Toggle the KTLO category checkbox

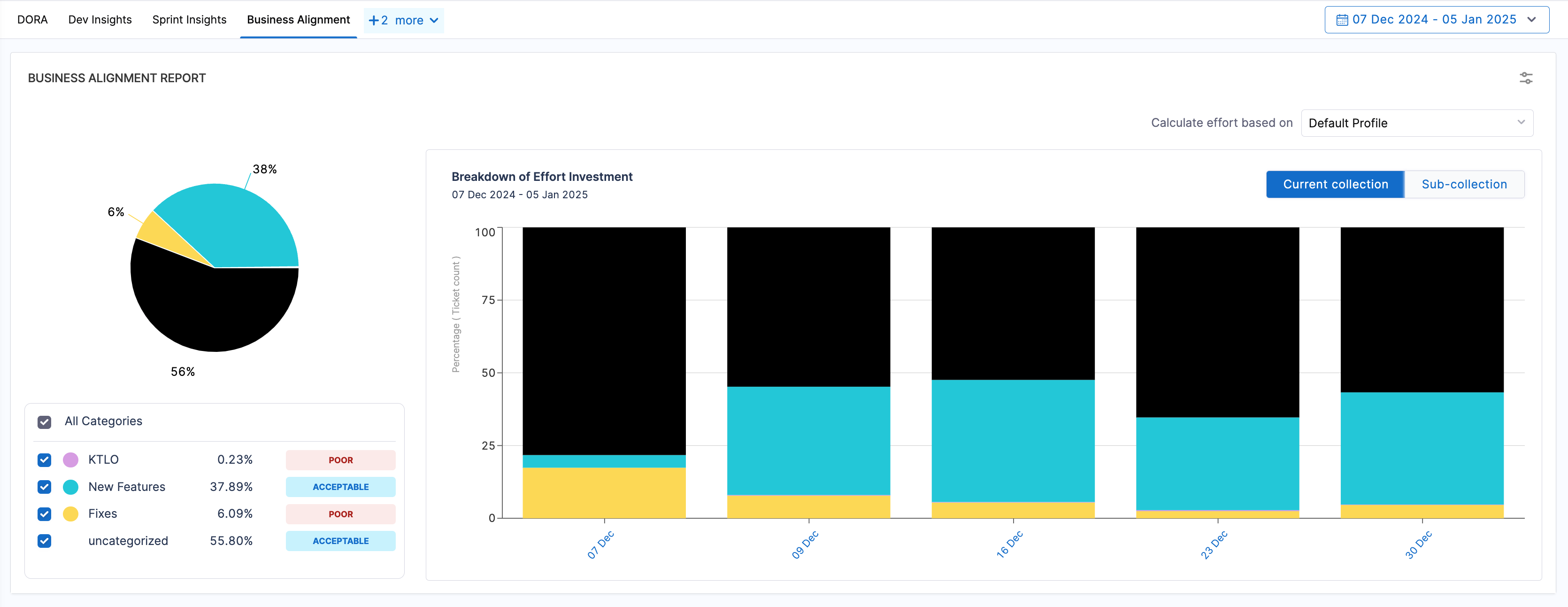[45, 459]
